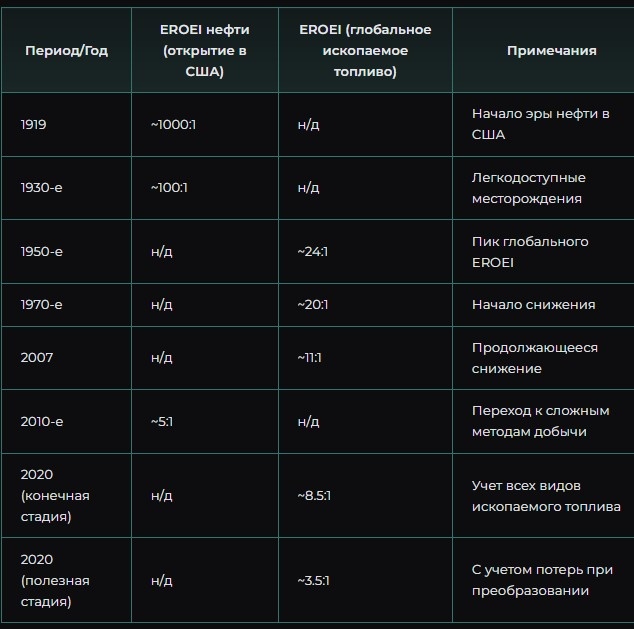Select the 1919 period cell
Image resolution: width=634 pixels, height=629 pixels.
(x=34, y=125)
